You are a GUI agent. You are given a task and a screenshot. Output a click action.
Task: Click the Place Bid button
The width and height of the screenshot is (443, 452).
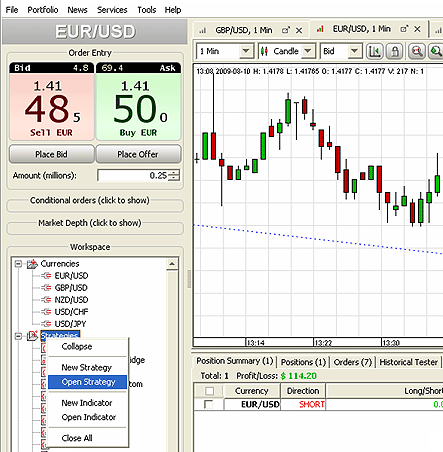coord(51,154)
